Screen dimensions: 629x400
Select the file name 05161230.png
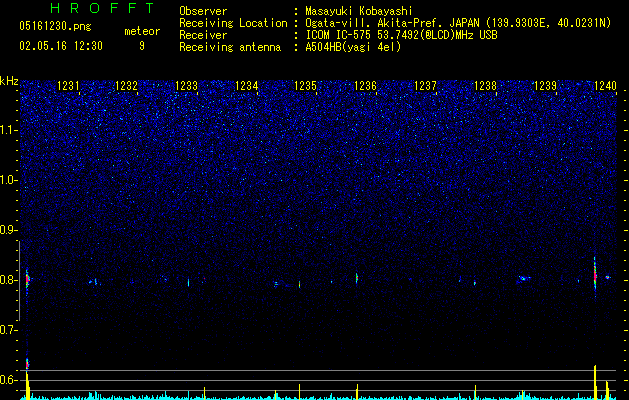tap(55, 26)
